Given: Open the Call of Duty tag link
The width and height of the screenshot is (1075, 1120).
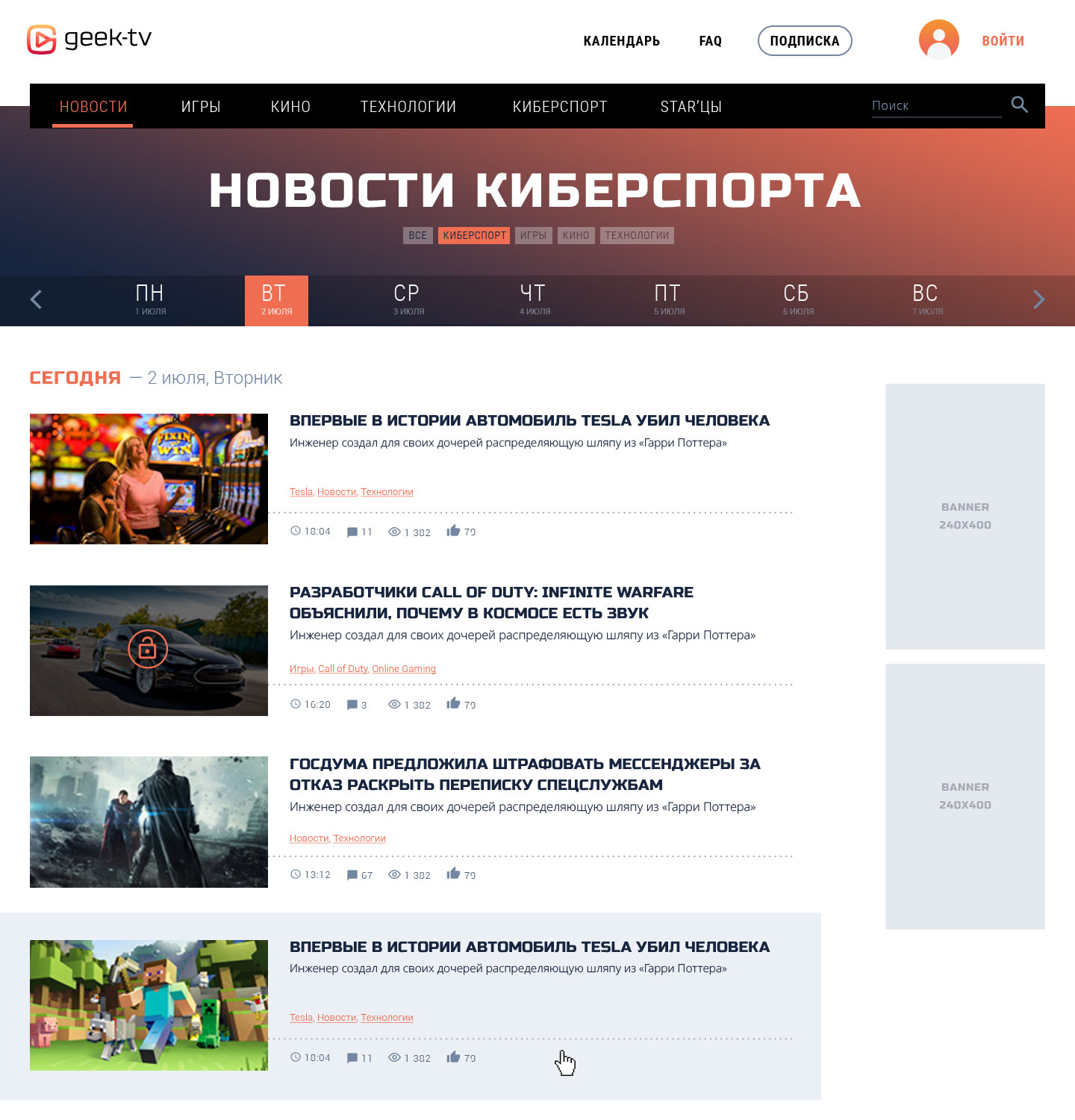Looking at the screenshot, I should pyautogui.click(x=343, y=668).
